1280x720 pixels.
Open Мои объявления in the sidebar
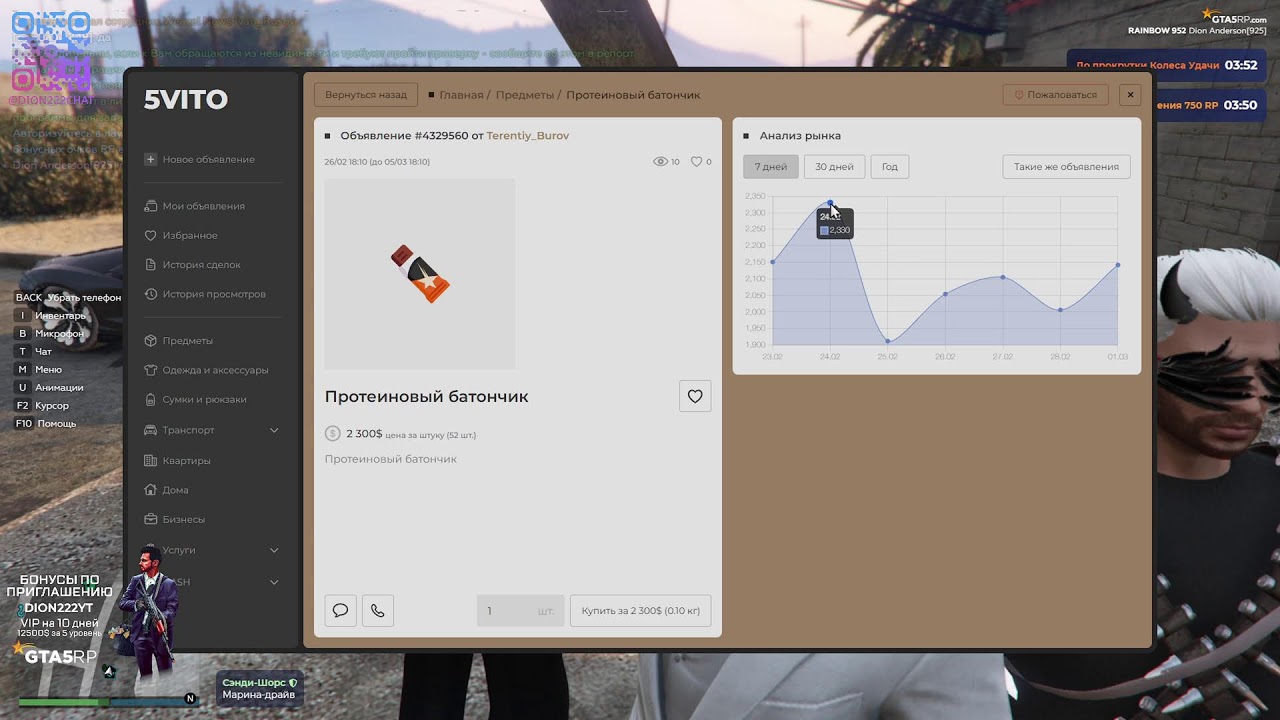coord(203,206)
